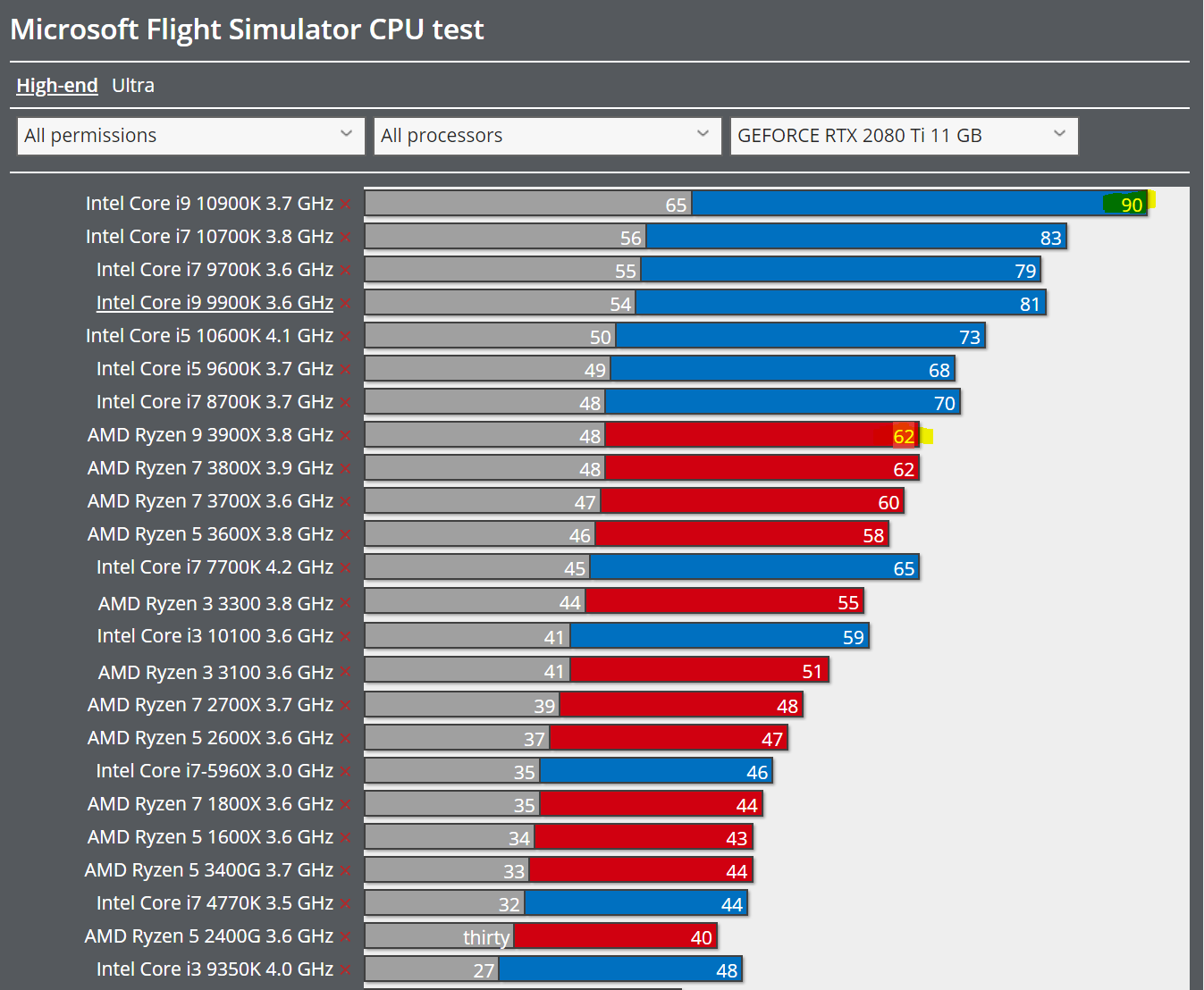Screen dimensions: 1204x990
Task: Remove AMD Ryzen 5 2400G using X icon
Action: point(345,937)
